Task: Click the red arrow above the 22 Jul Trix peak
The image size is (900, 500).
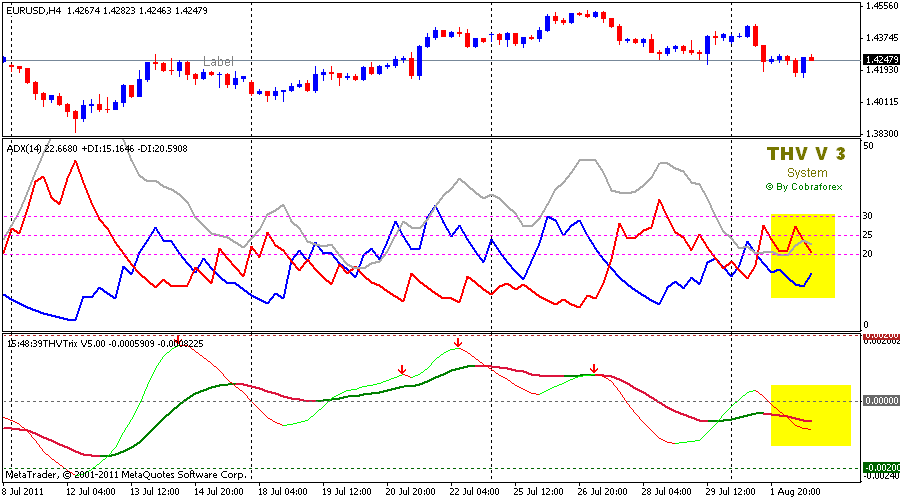Action: click(458, 344)
